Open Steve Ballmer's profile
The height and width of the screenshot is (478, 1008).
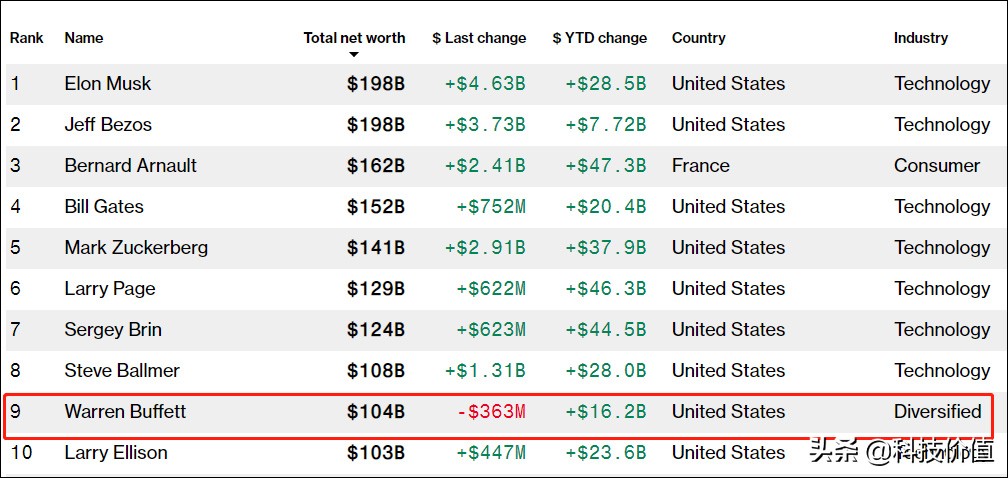(122, 371)
